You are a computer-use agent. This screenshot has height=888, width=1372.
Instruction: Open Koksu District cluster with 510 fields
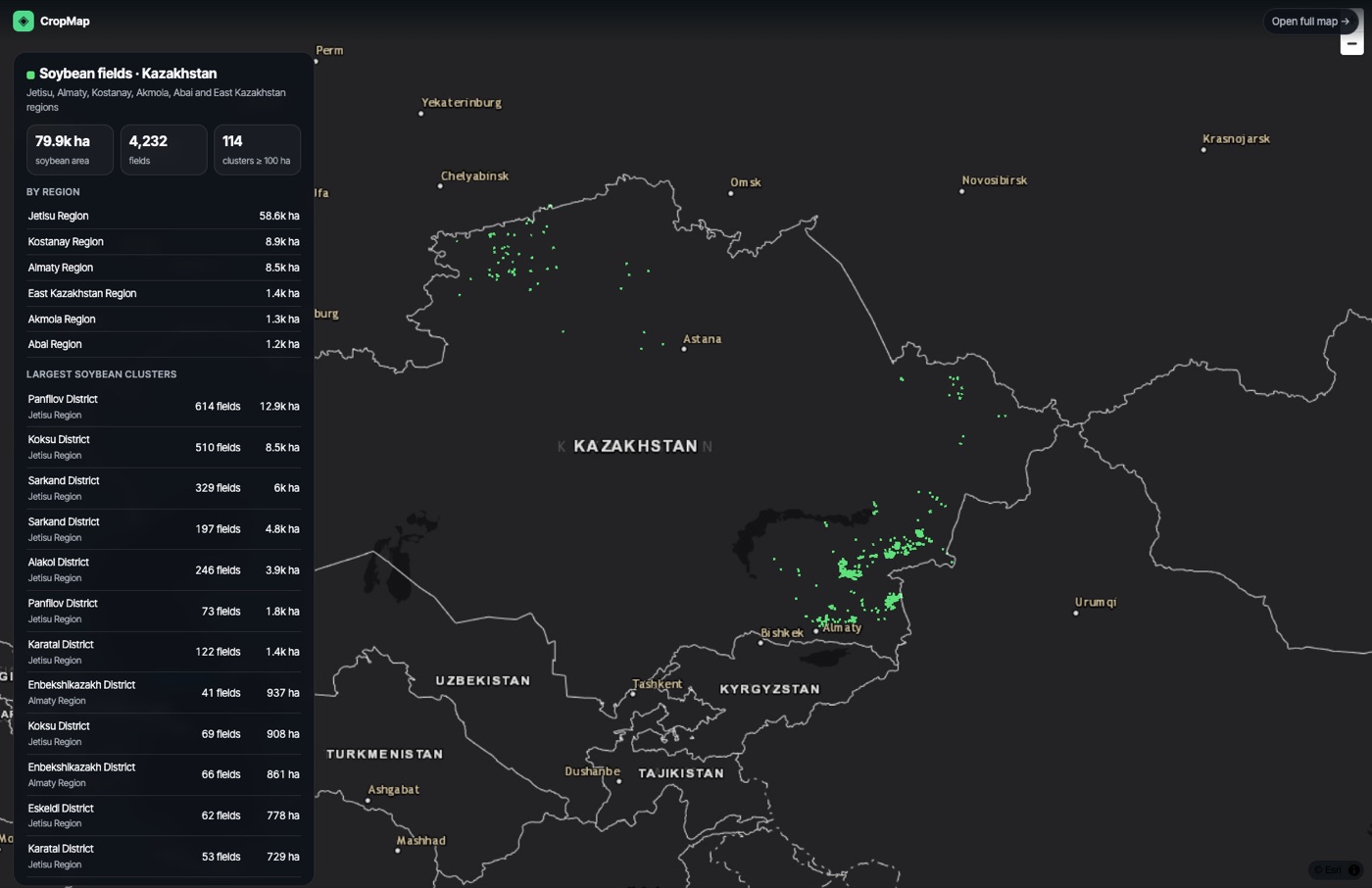[x=164, y=447]
